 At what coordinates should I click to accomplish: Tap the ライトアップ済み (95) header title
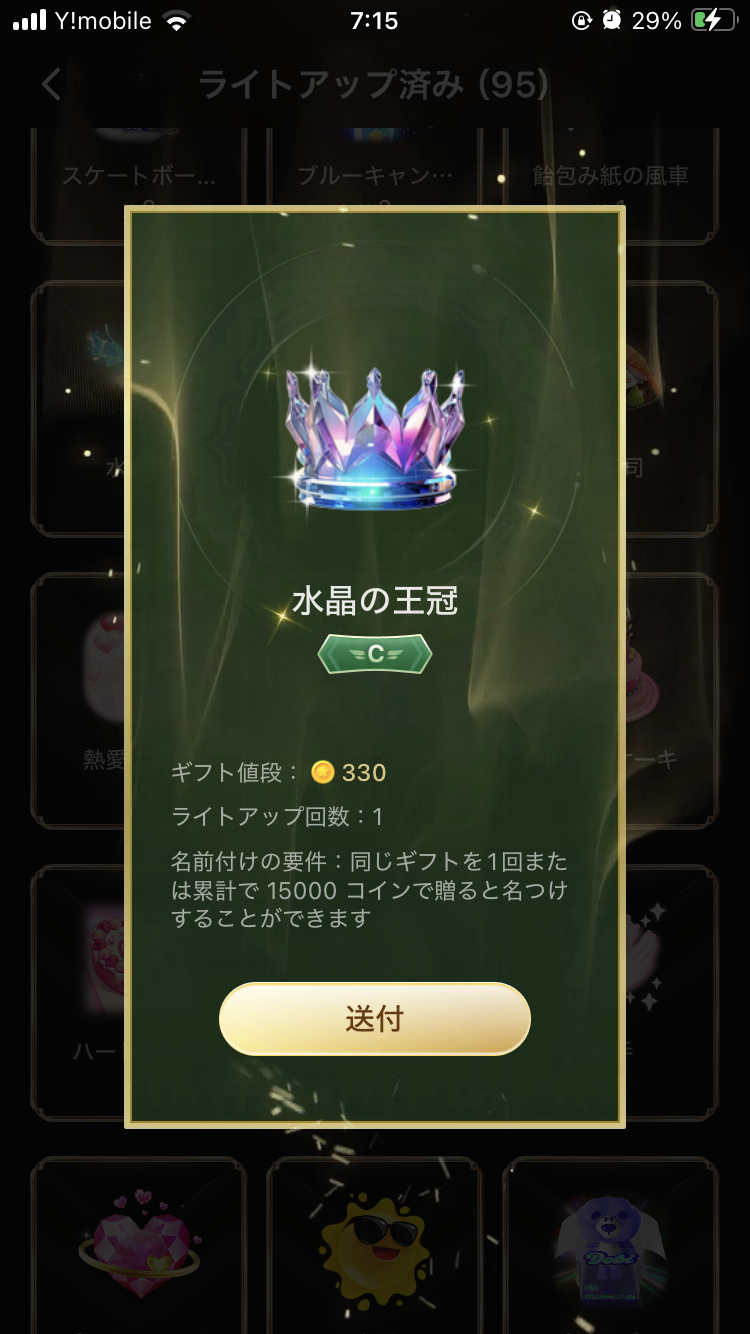tap(374, 85)
